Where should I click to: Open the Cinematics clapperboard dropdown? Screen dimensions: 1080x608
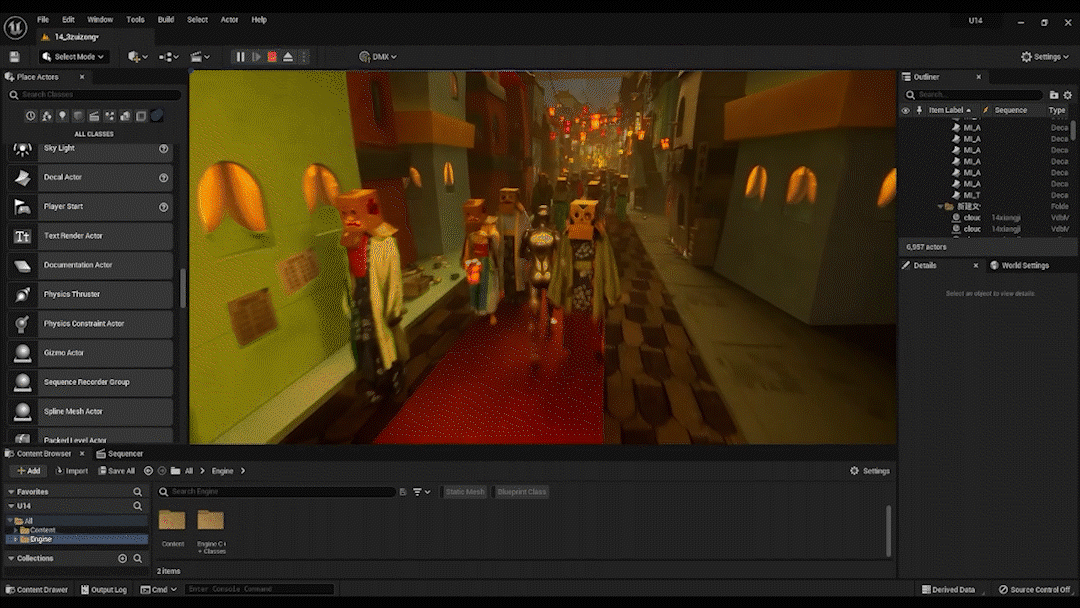pyautogui.click(x=200, y=57)
